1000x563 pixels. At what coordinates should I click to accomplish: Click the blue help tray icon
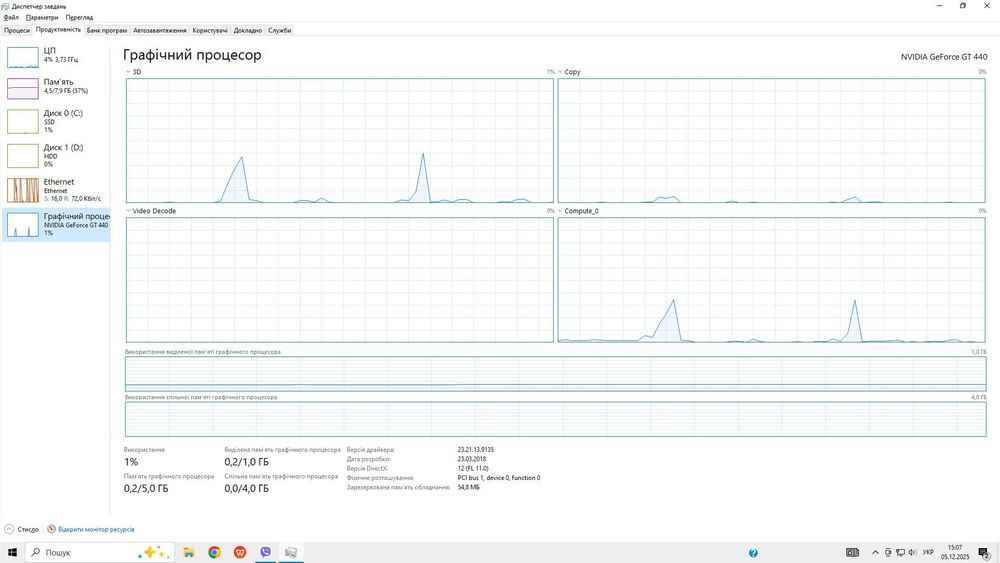pos(753,553)
